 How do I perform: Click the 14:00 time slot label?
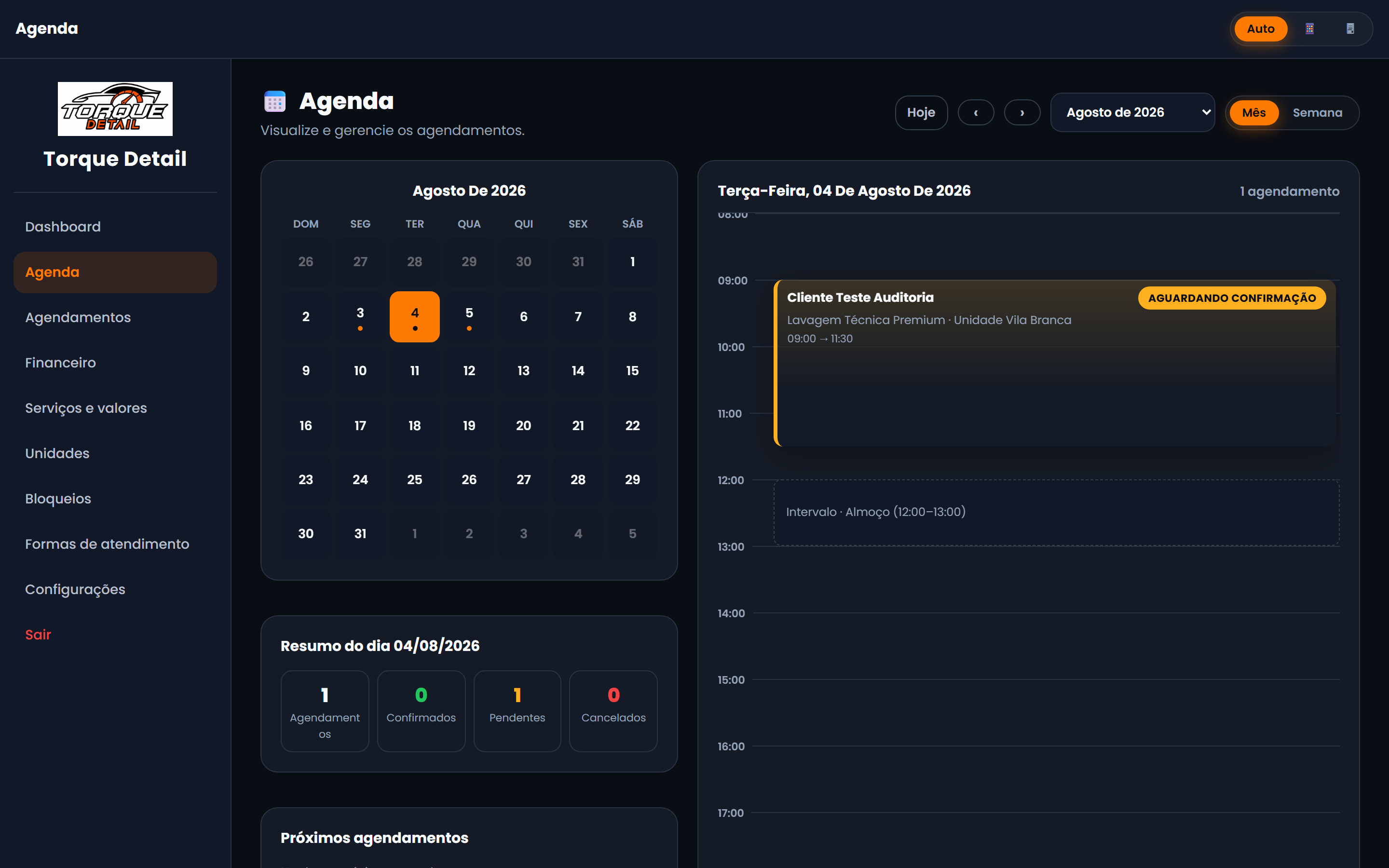[x=731, y=613]
